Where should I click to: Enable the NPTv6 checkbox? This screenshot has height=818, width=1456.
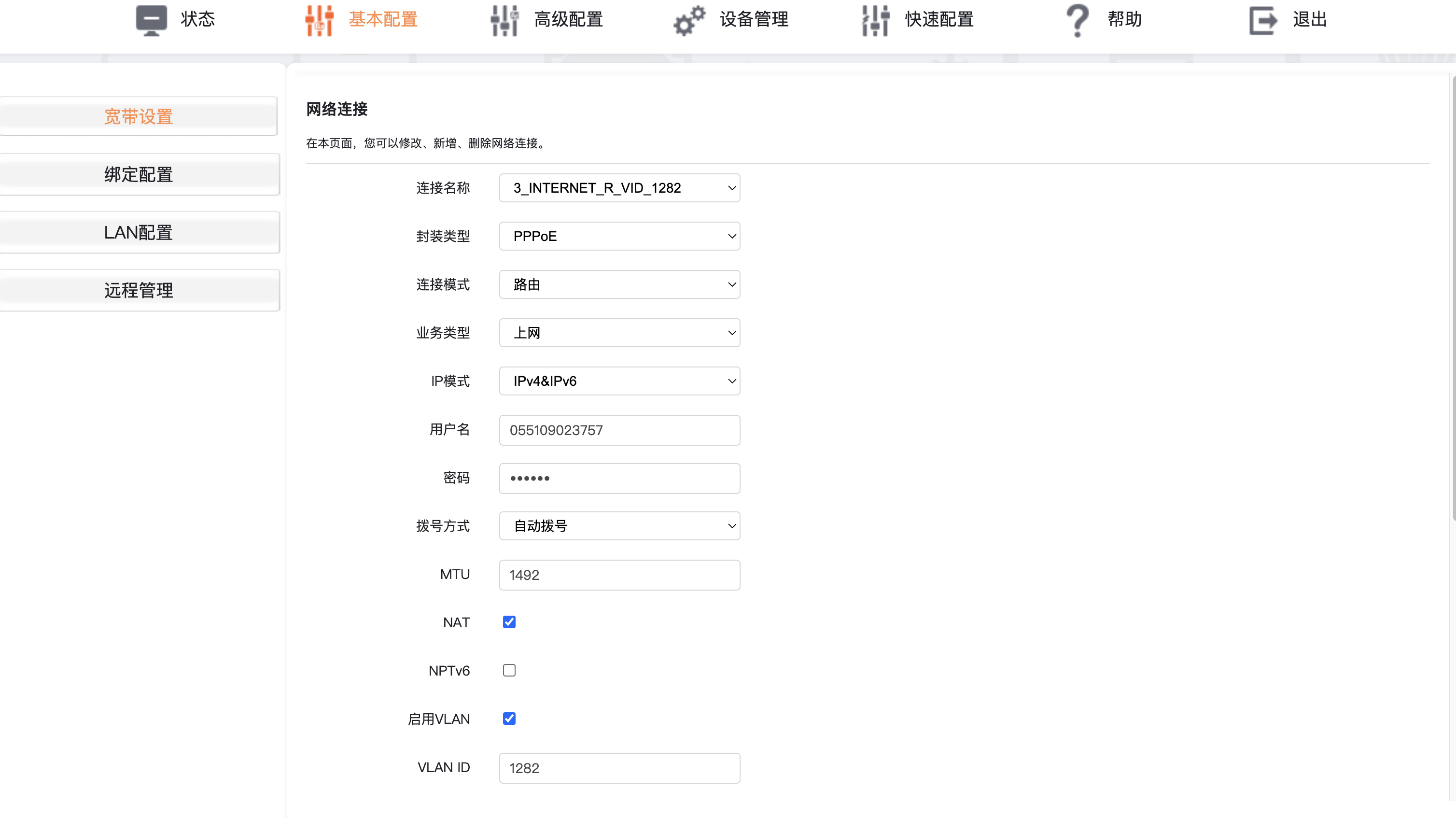[509, 670]
